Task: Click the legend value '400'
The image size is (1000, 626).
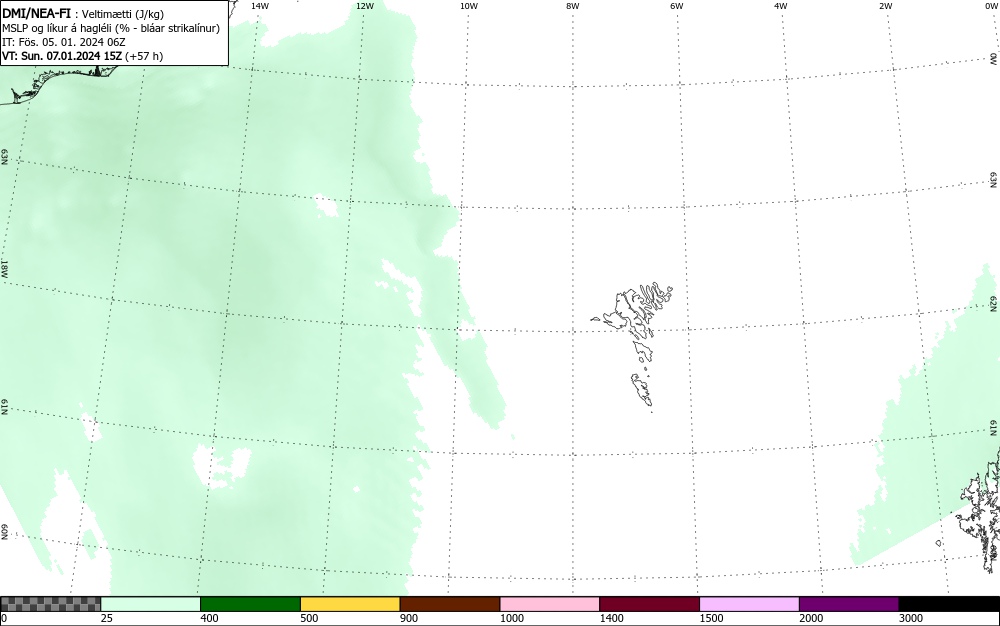Action: pos(209,618)
